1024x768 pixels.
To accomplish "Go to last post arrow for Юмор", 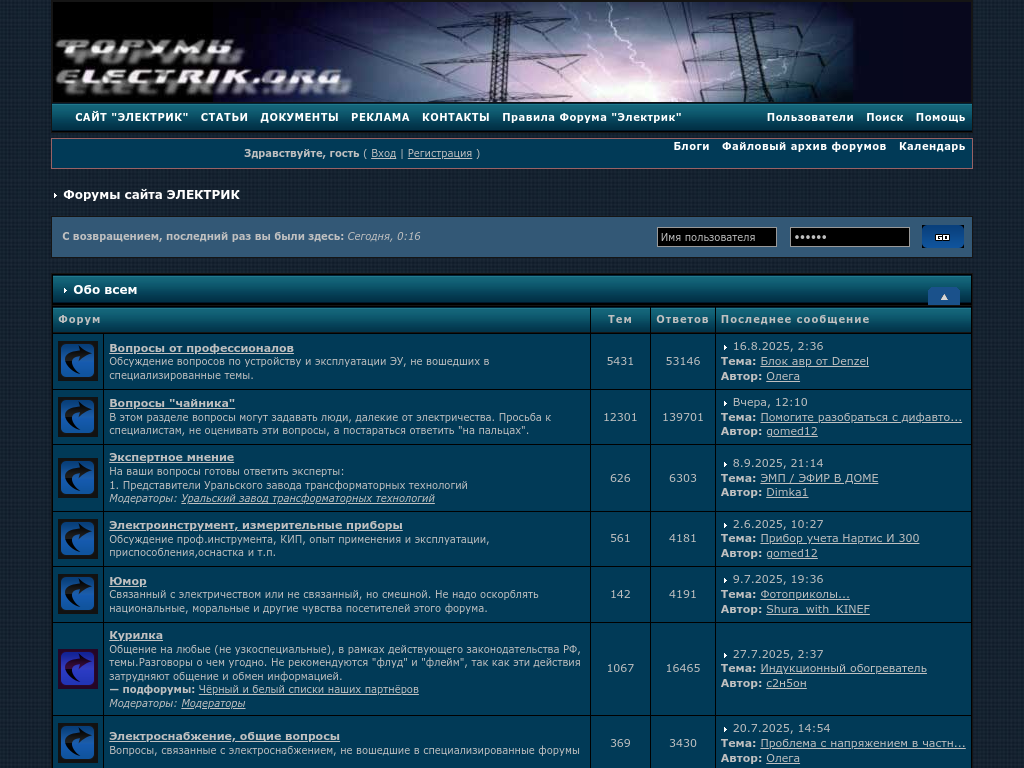I will click(x=725, y=580).
